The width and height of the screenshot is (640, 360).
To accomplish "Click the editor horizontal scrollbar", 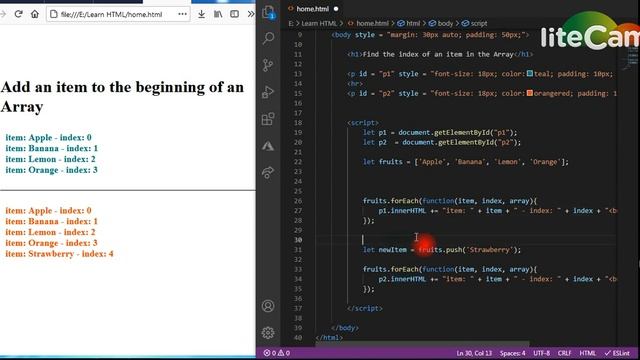I will pos(422,344).
